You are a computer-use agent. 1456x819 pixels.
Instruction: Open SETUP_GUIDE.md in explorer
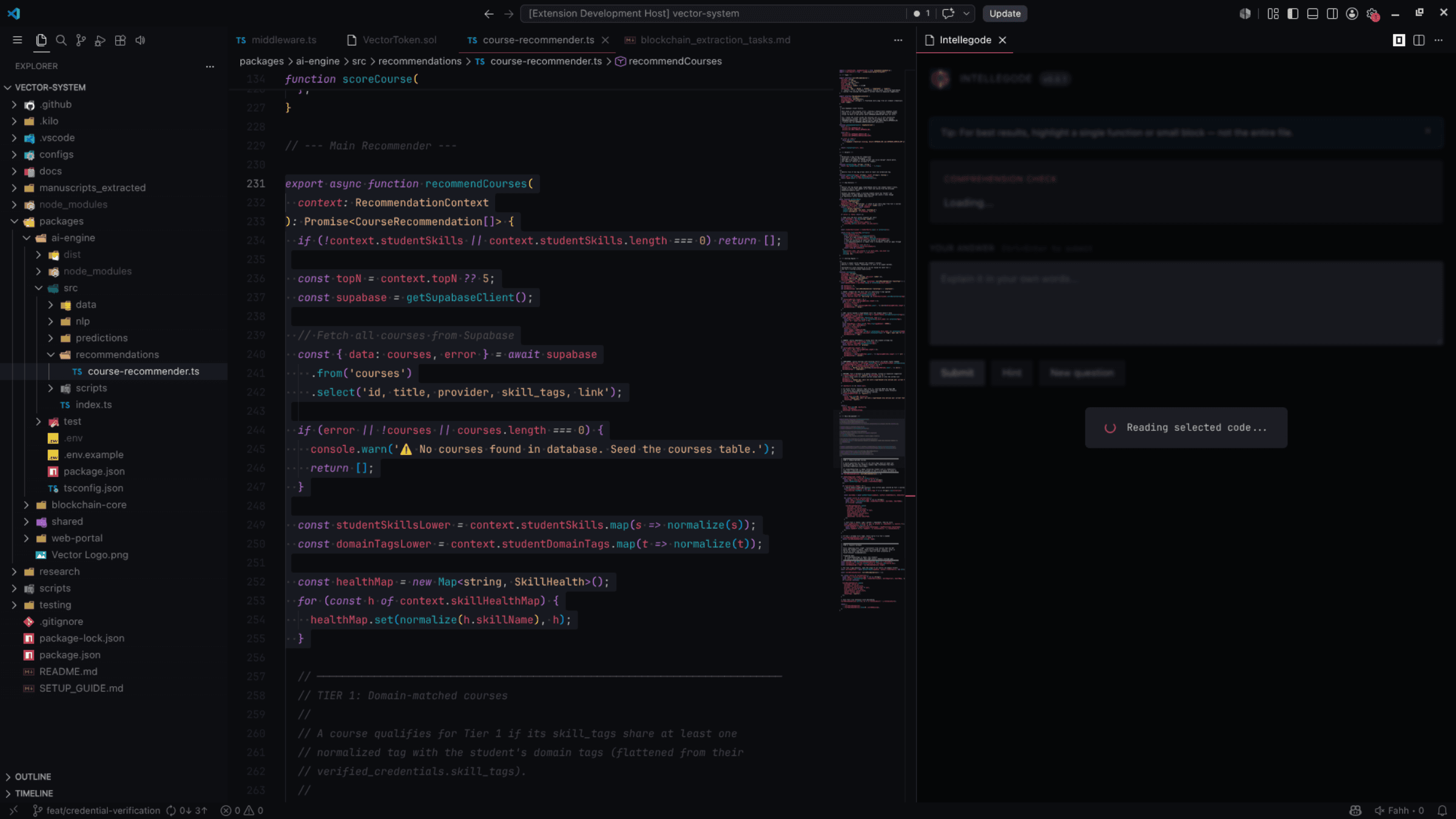[81, 688]
